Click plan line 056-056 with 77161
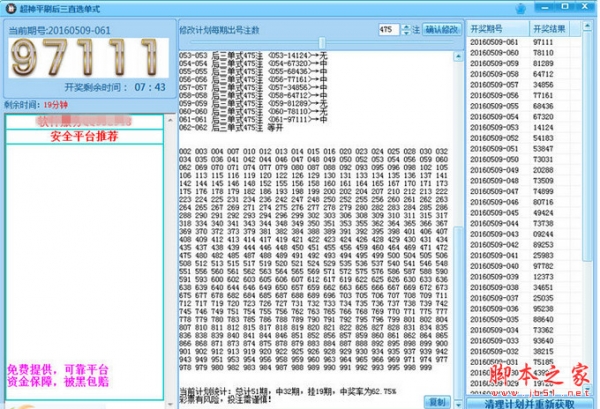The width and height of the screenshot is (600, 409). [x=253, y=80]
